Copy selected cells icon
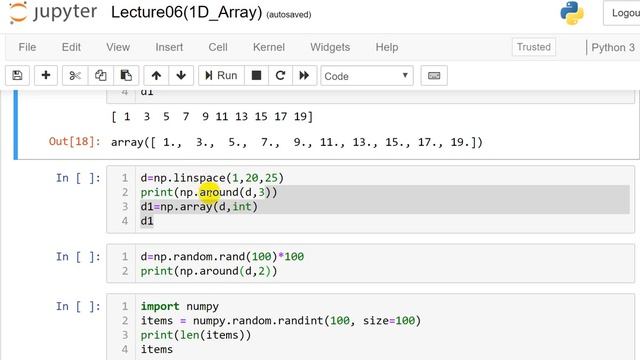Image resolution: width=640 pixels, height=360 pixels. click(x=100, y=76)
